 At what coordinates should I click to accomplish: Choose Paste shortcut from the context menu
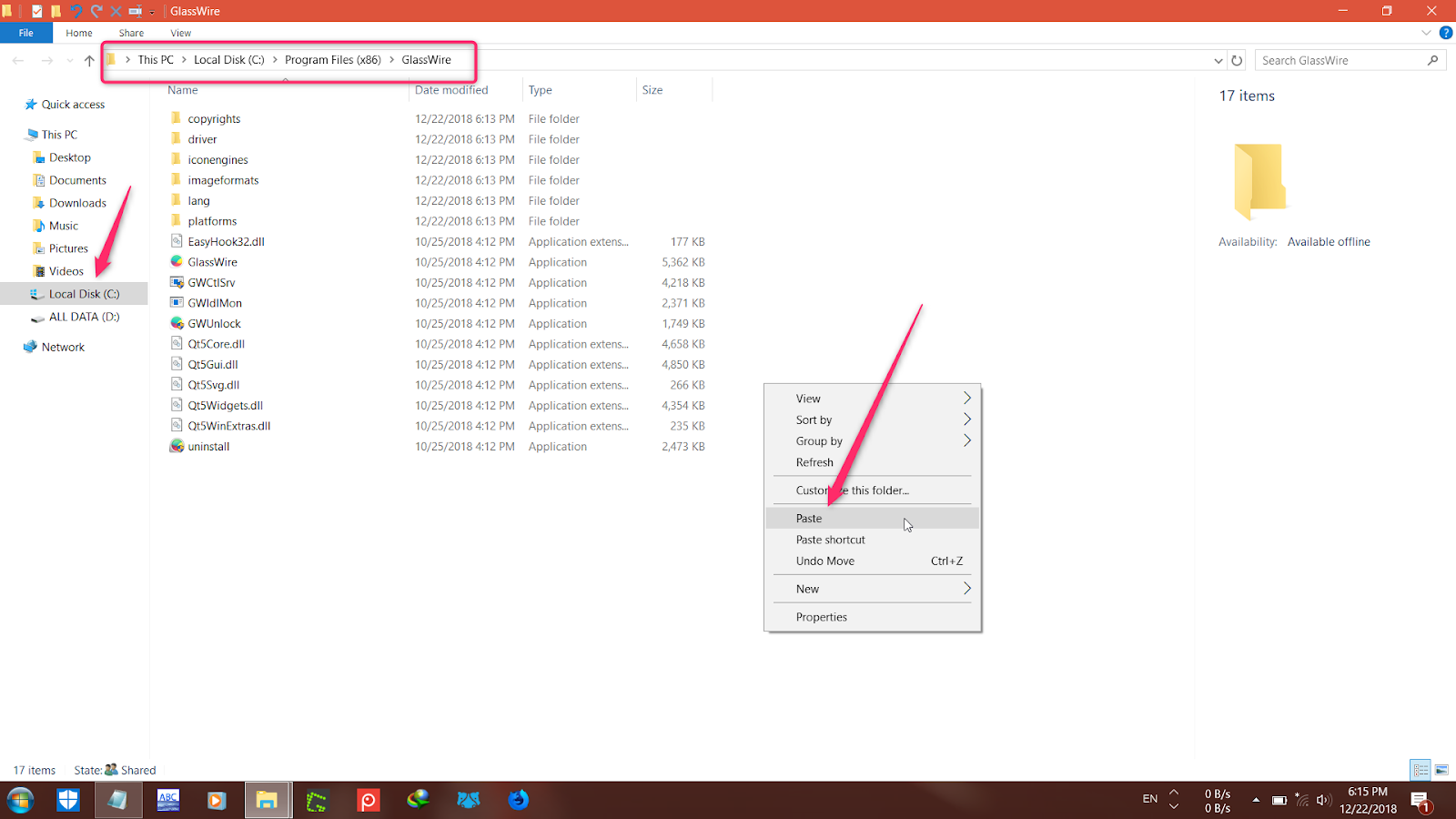pyautogui.click(x=872, y=540)
